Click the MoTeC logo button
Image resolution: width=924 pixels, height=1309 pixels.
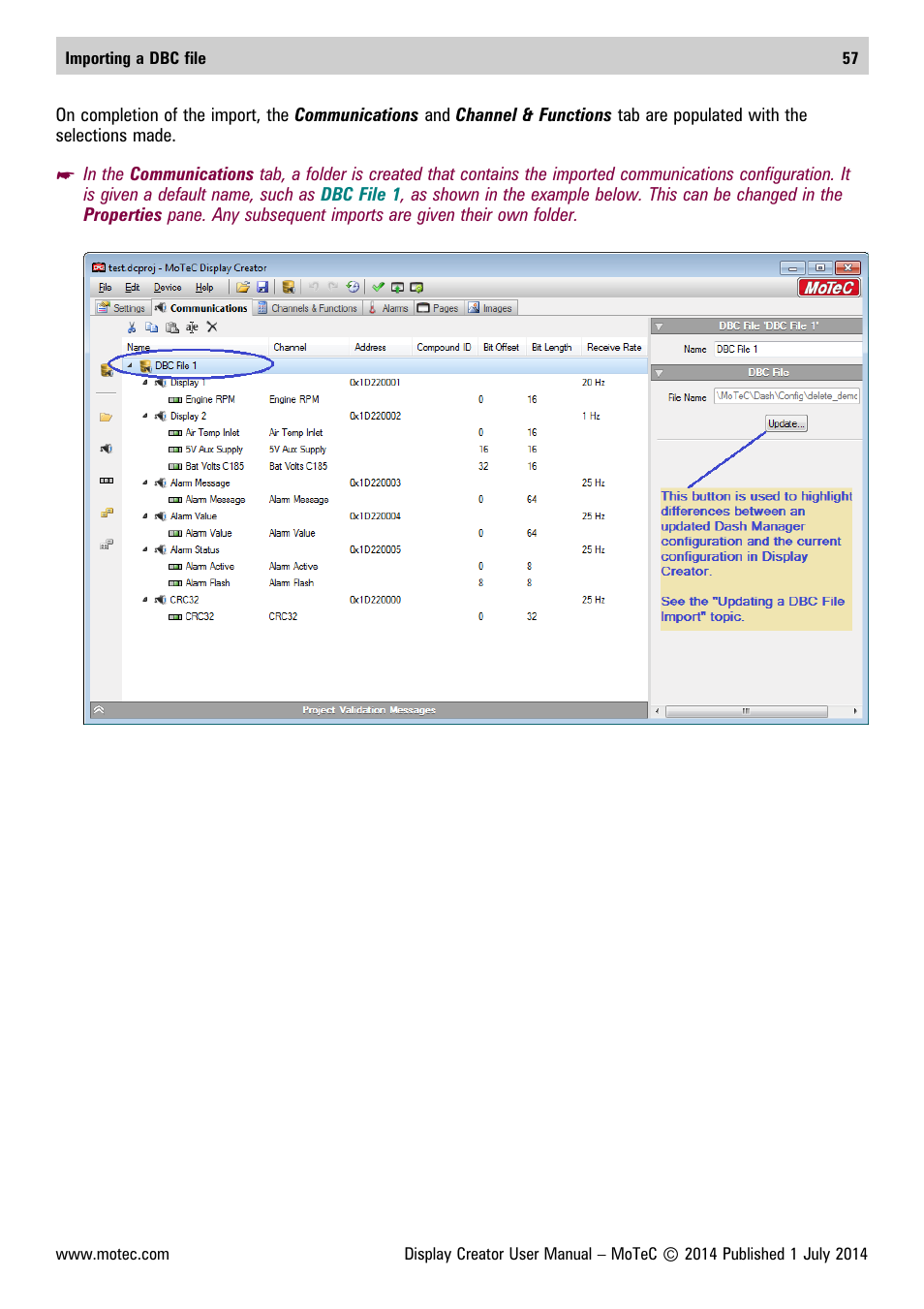(828, 288)
